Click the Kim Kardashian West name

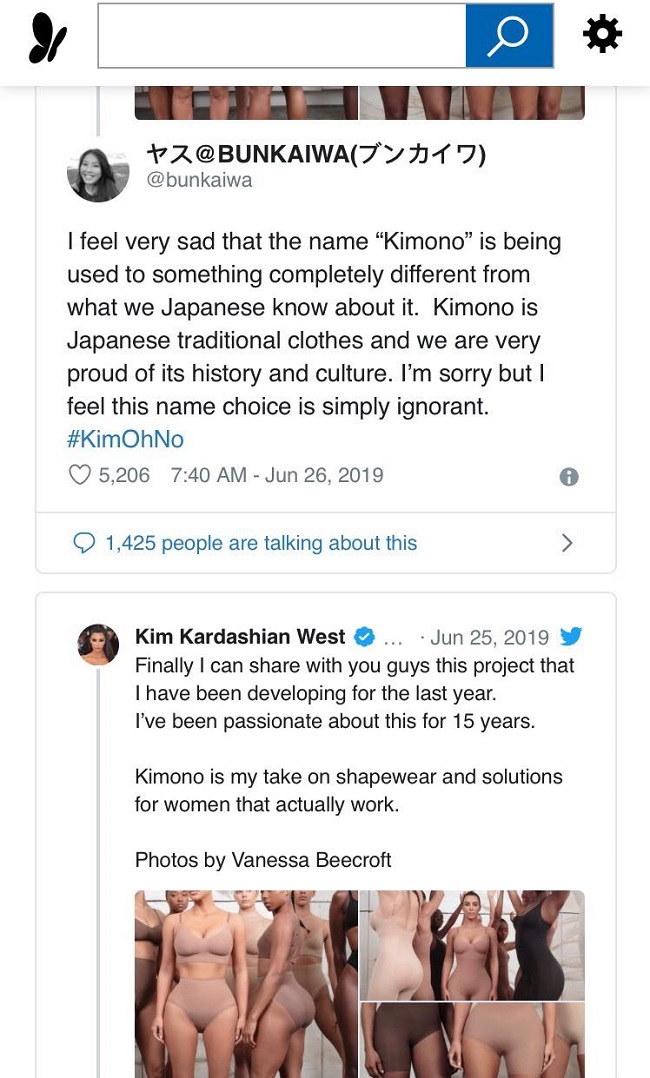click(x=240, y=637)
